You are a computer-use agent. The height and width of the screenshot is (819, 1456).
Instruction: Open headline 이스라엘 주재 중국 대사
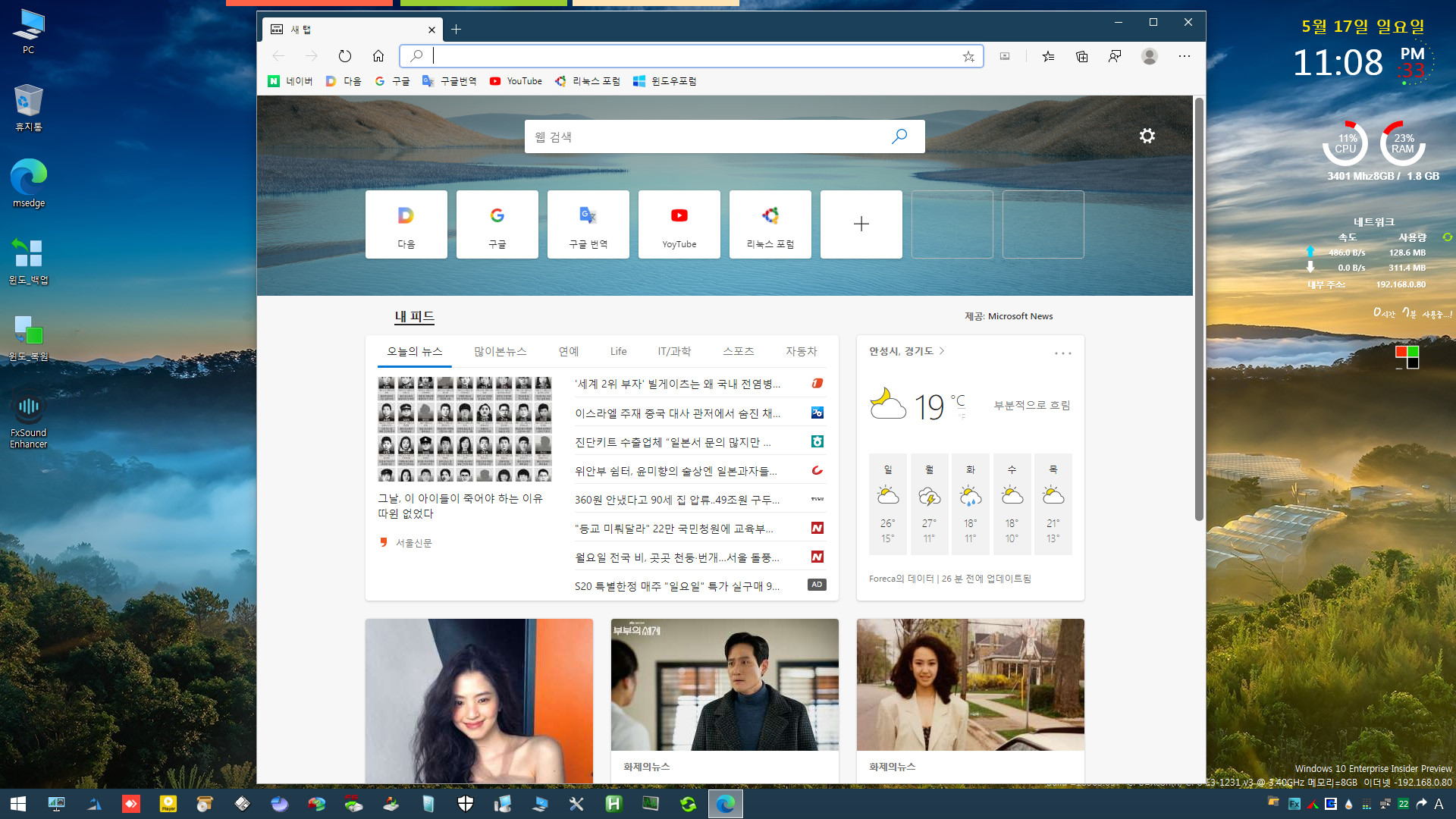677,413
